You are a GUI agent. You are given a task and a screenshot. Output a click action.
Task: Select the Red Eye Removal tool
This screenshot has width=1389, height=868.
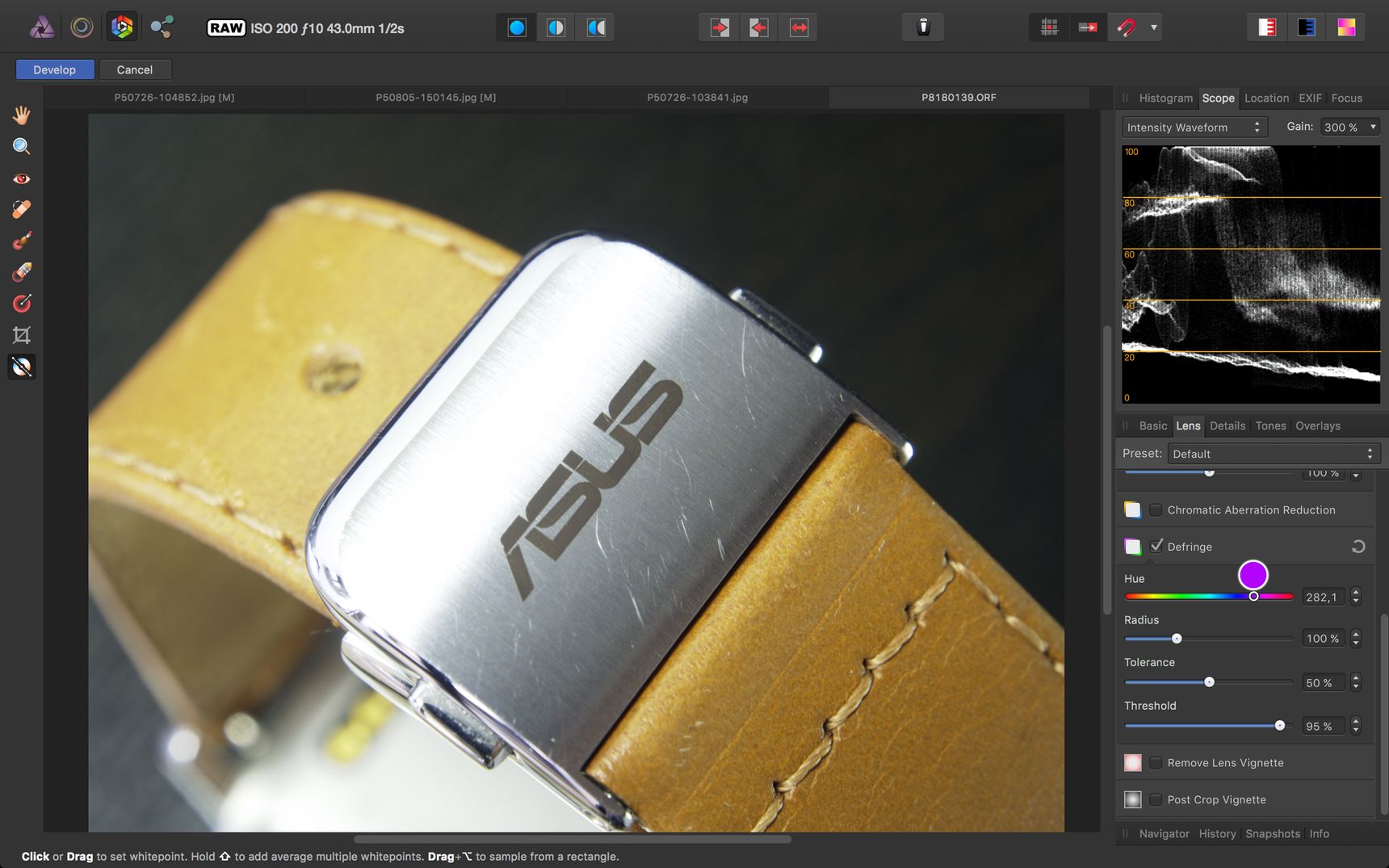22,178
